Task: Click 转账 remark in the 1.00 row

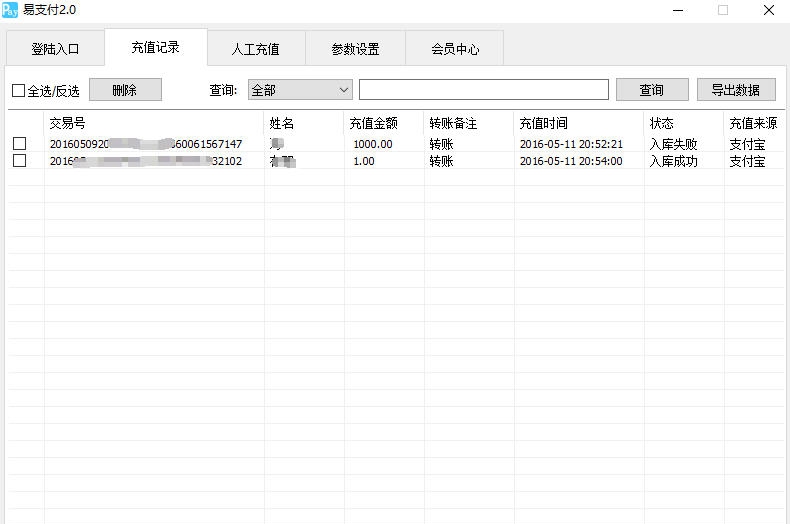Action: [441, 161]
